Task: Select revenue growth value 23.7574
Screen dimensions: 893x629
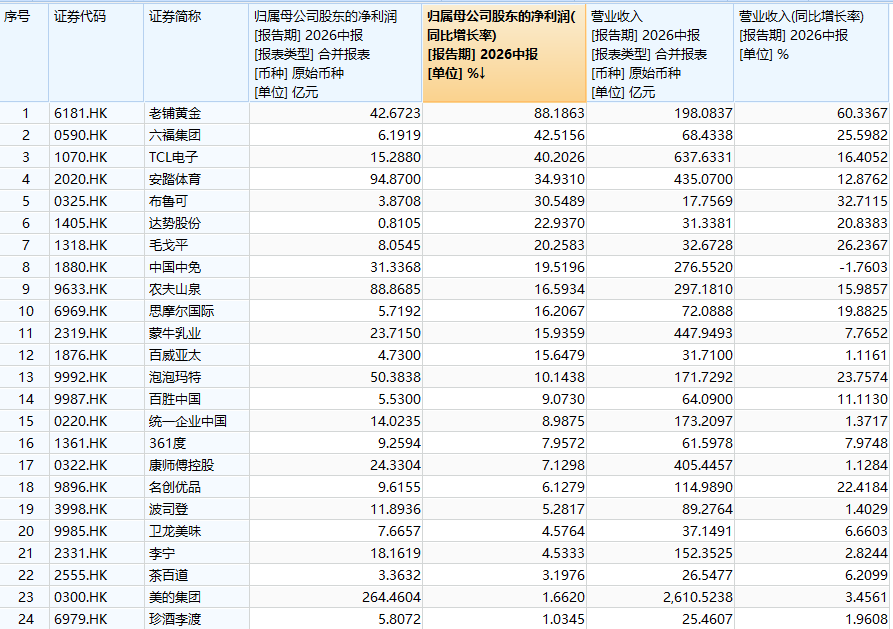Action: 862,377
